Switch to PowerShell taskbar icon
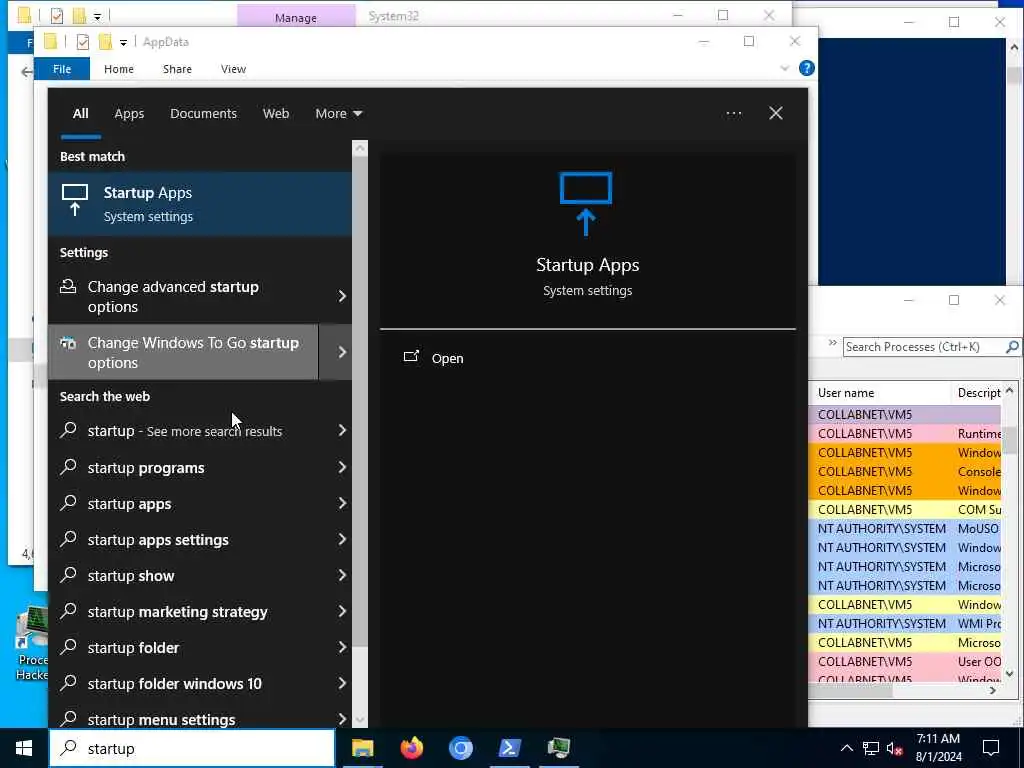The width and height of the screenshot is (1024, 768). (509, 748)
